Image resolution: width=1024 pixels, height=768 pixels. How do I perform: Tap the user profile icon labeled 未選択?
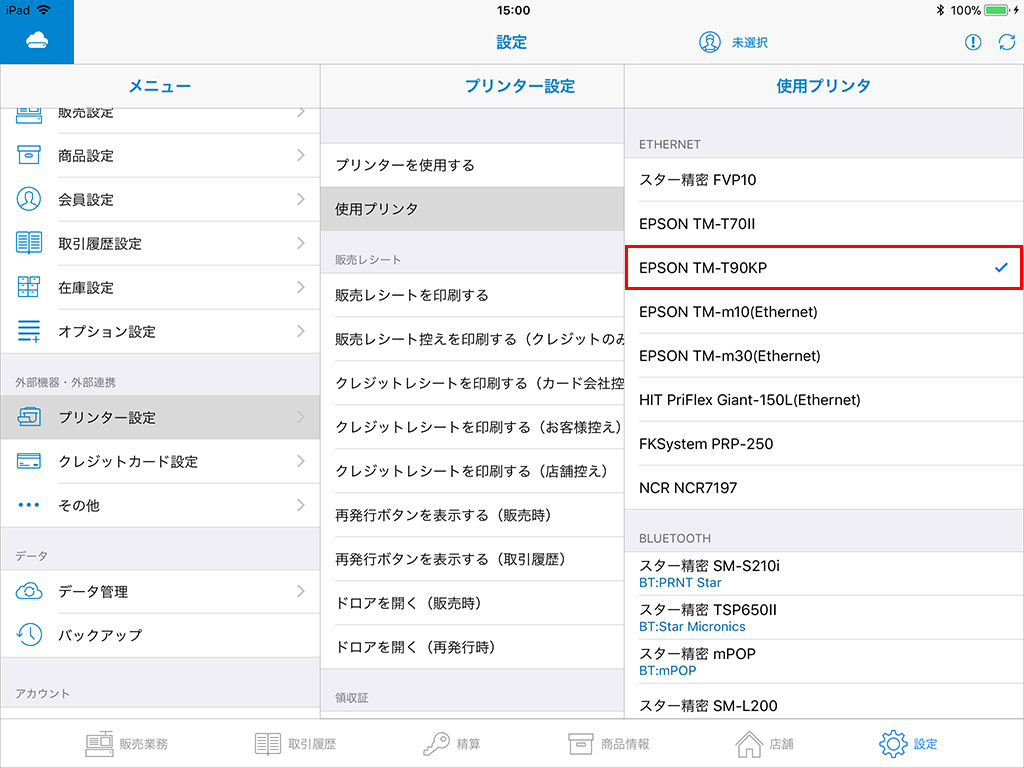710,42
